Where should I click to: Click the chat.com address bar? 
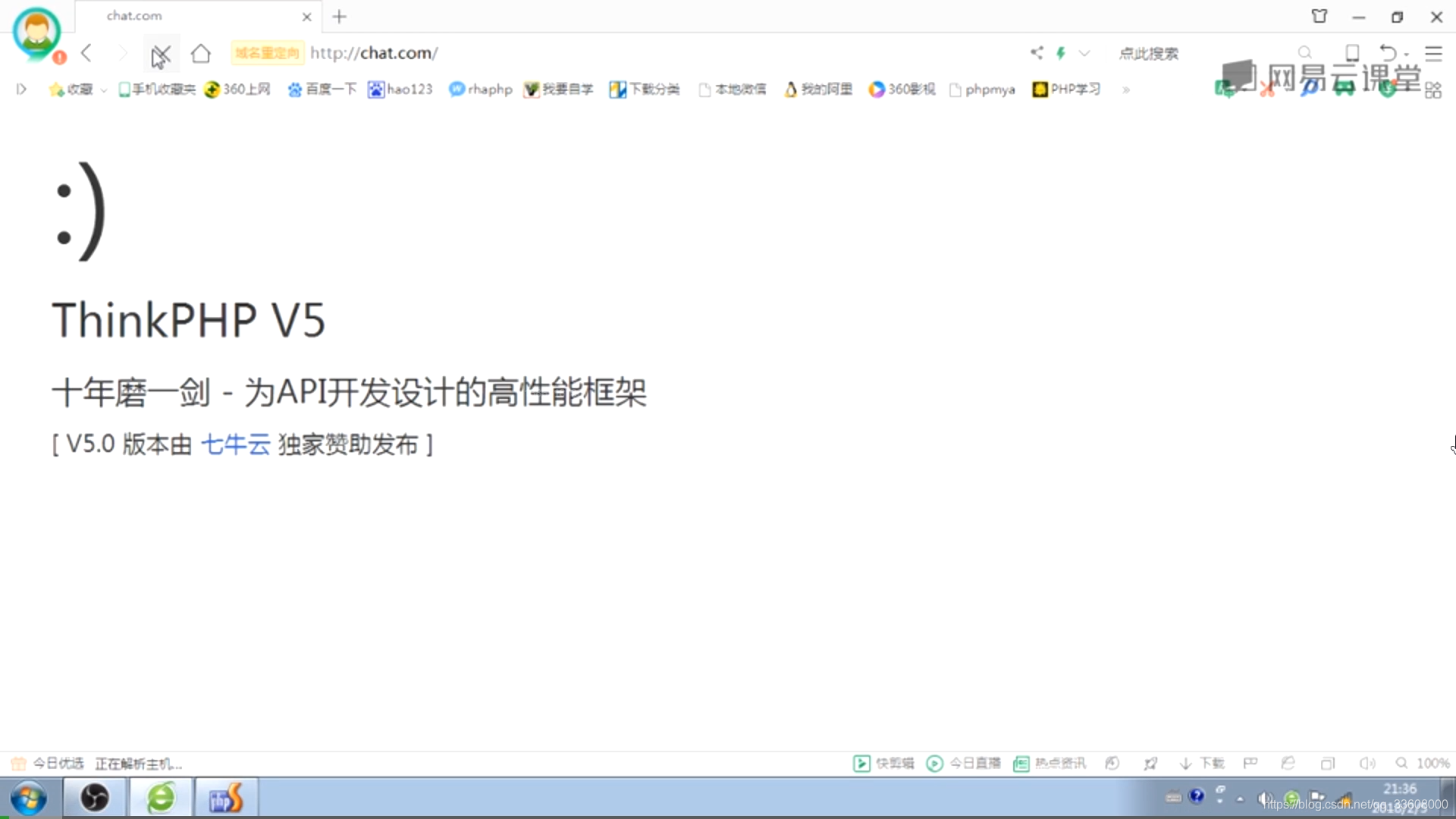pos(374,53)
